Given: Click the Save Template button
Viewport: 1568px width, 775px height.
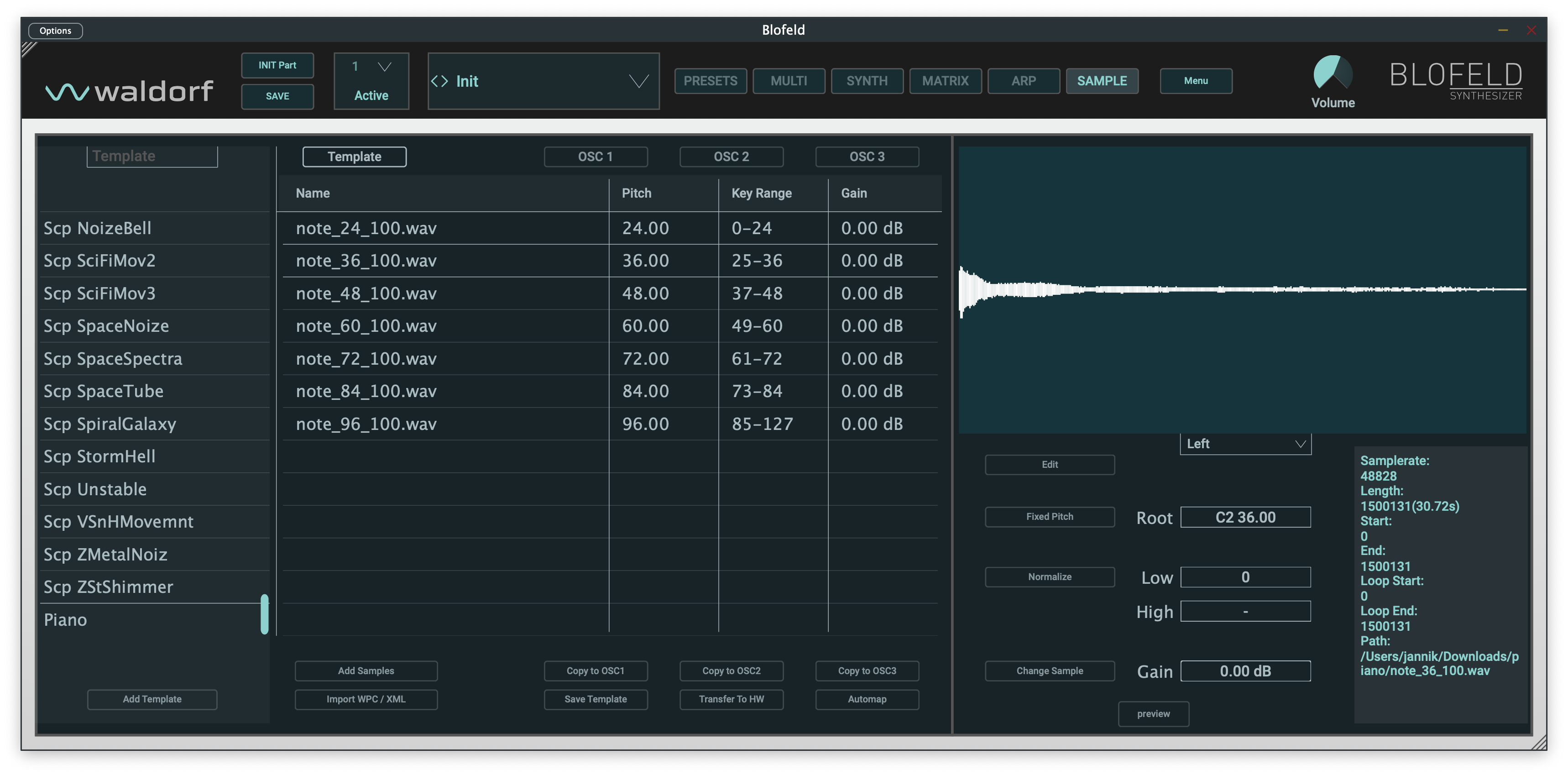Looking at the screenshot, I should 596,699.
